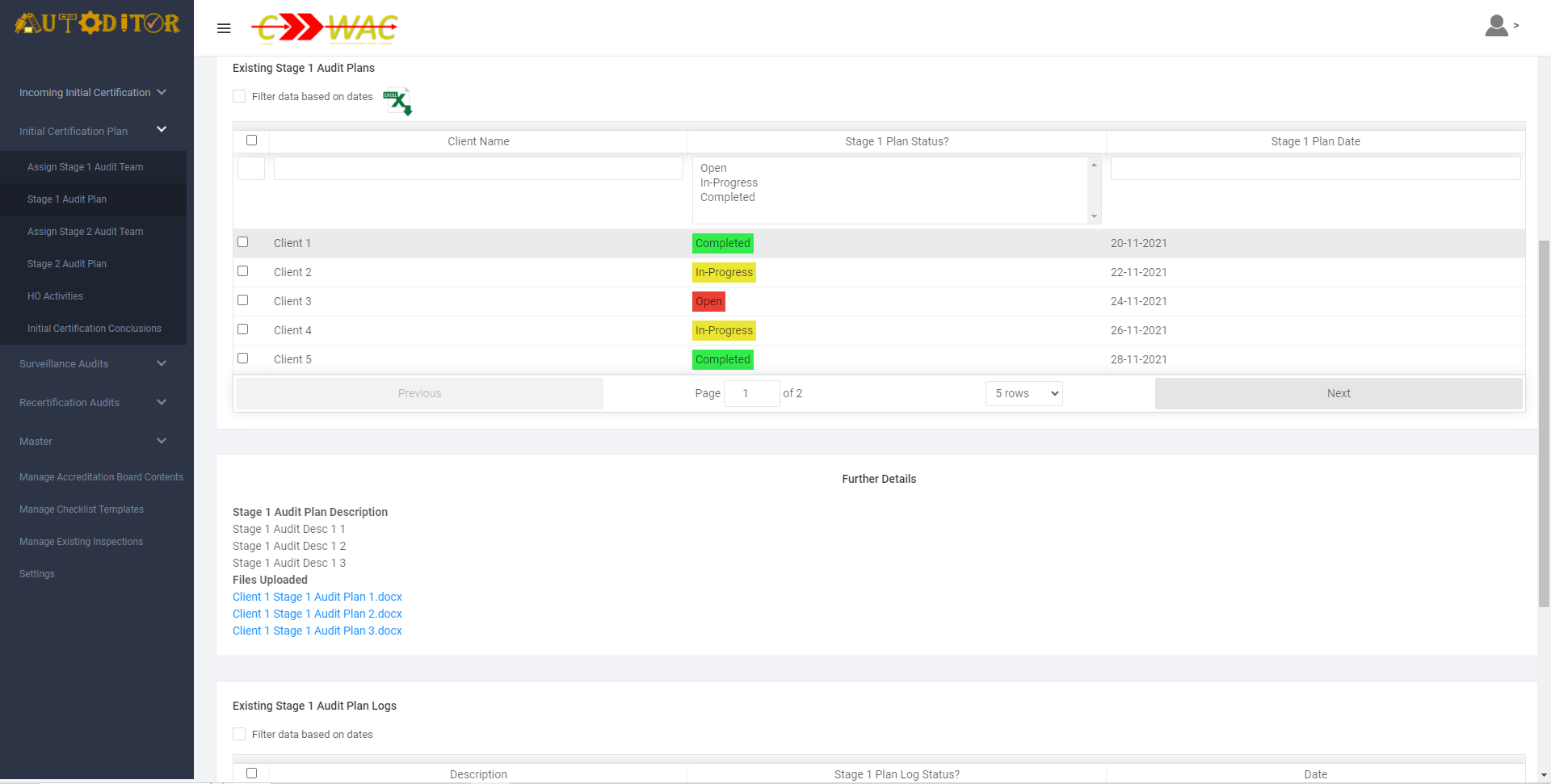Click Client 4 In-Progress status badge
The width and height of the screenshot is (1551, 784).
pos(724,330)
